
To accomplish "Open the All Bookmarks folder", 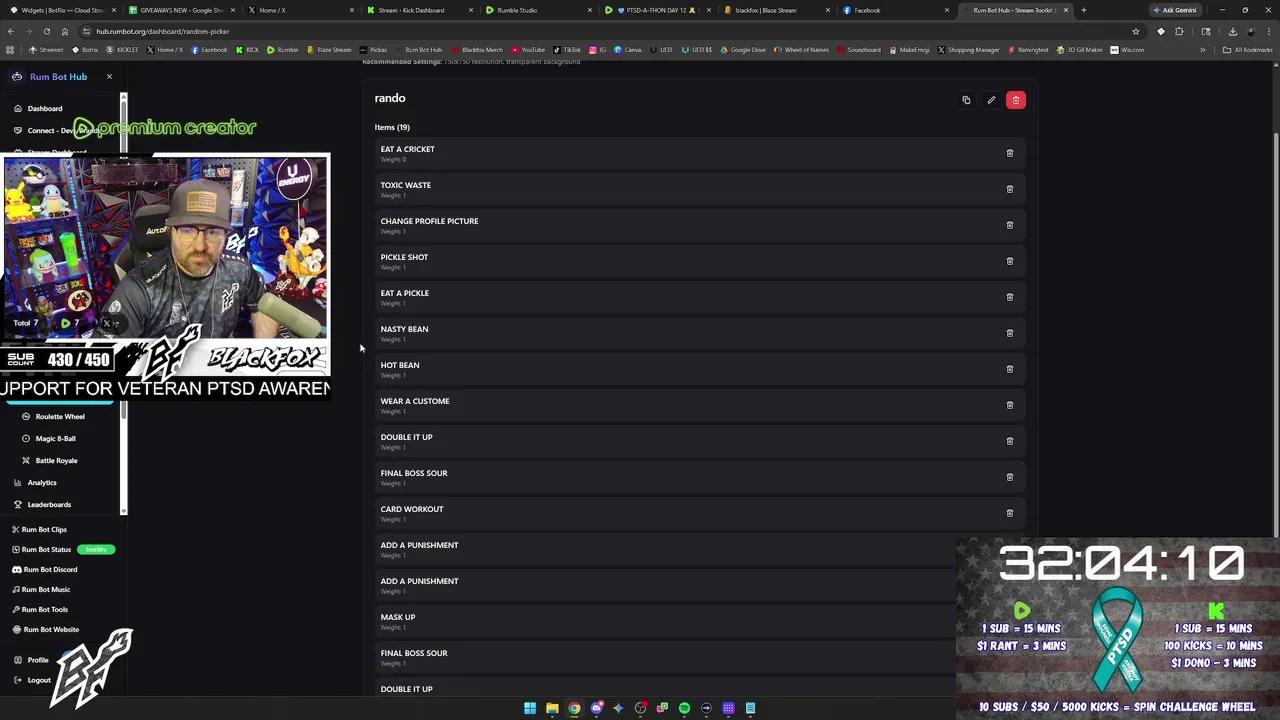I will click(x=1248, y=50).
